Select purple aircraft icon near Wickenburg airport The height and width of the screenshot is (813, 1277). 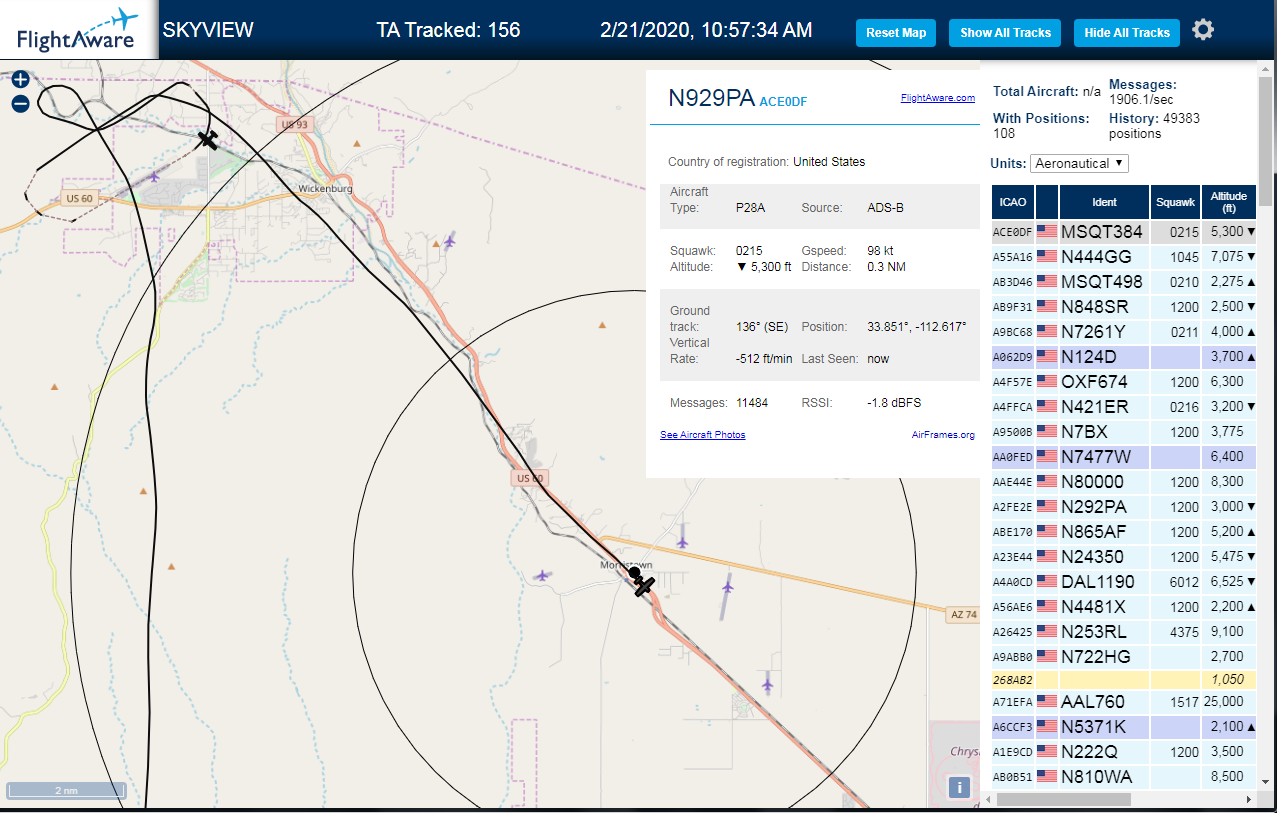(154, 177)
